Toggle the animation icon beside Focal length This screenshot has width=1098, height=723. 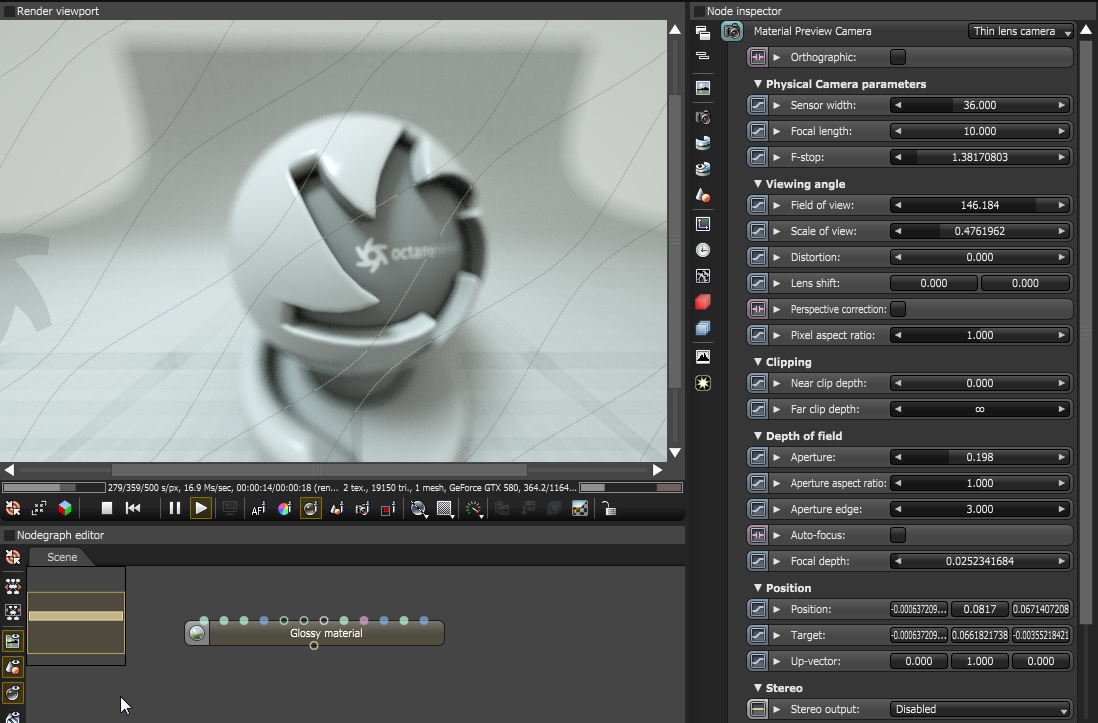[x=758, y=131]
